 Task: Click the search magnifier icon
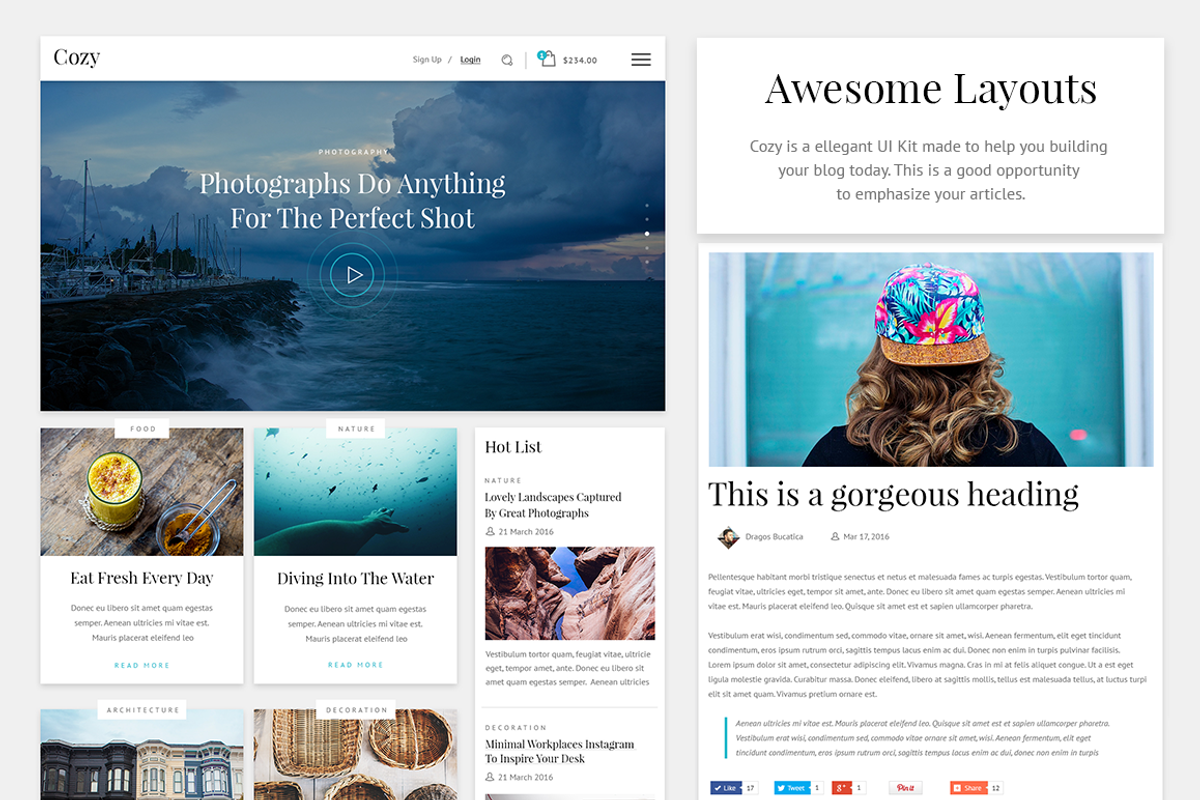pos(507,60)
